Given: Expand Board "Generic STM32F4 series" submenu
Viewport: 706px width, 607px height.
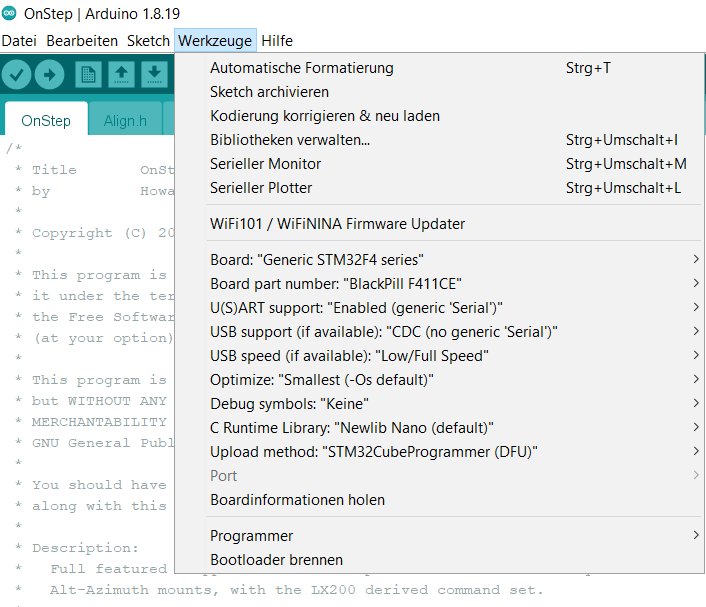Looking at the screenshot, I should 439,260.
